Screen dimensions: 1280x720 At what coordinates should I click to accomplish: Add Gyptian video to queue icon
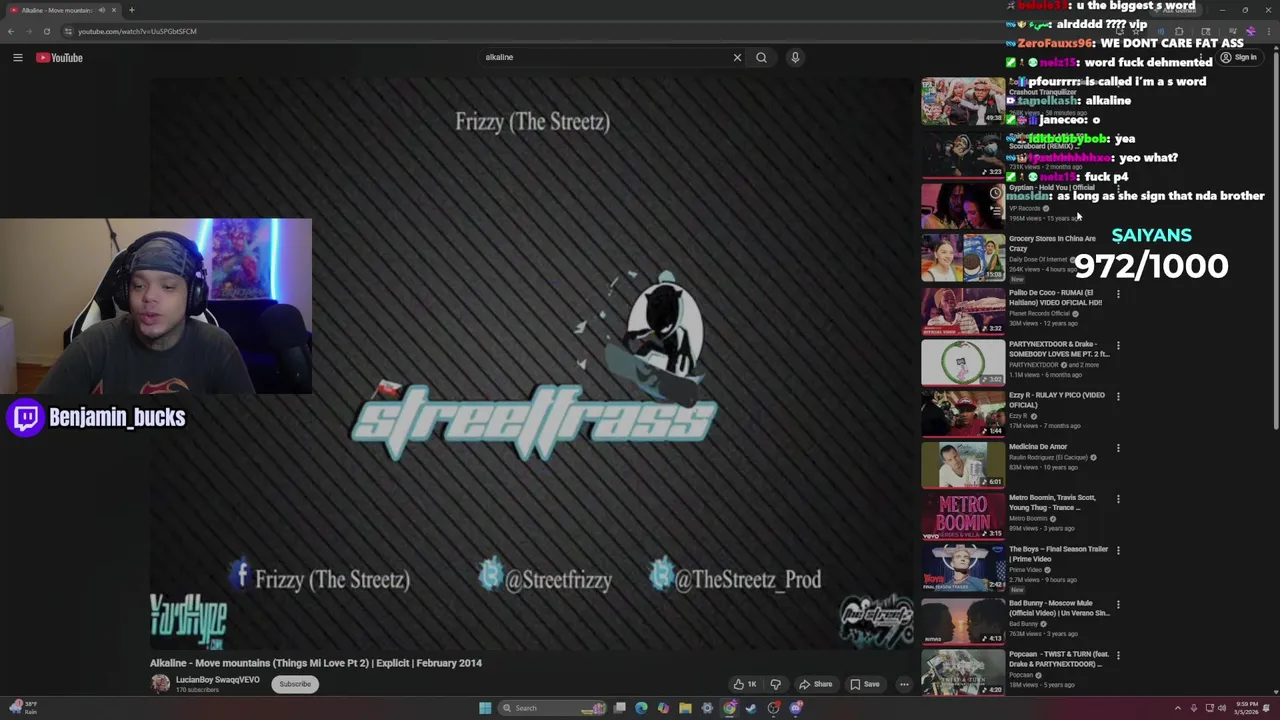pyautogui.click(x=995, y=210)
